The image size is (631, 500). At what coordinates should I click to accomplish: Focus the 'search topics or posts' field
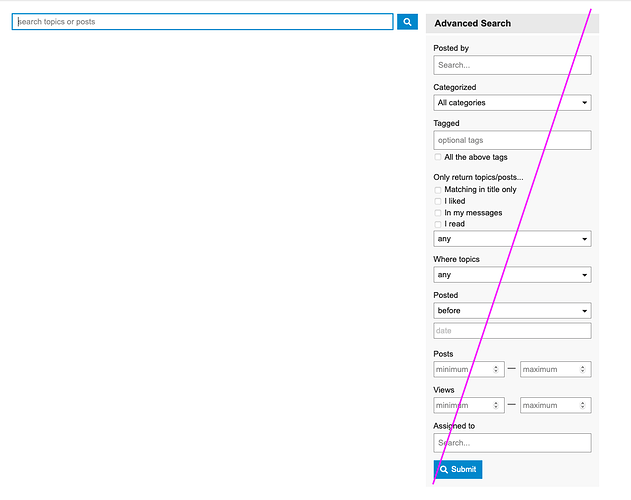[x=202, y=22]
